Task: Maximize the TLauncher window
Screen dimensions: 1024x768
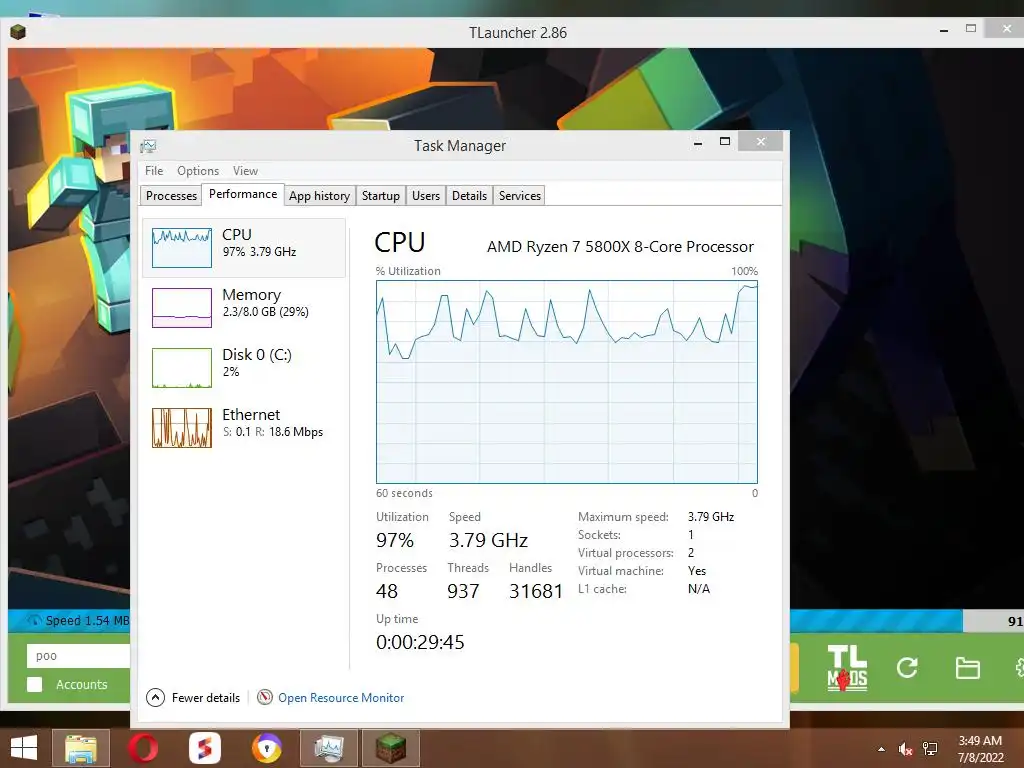Action: (x=971, y=29)
